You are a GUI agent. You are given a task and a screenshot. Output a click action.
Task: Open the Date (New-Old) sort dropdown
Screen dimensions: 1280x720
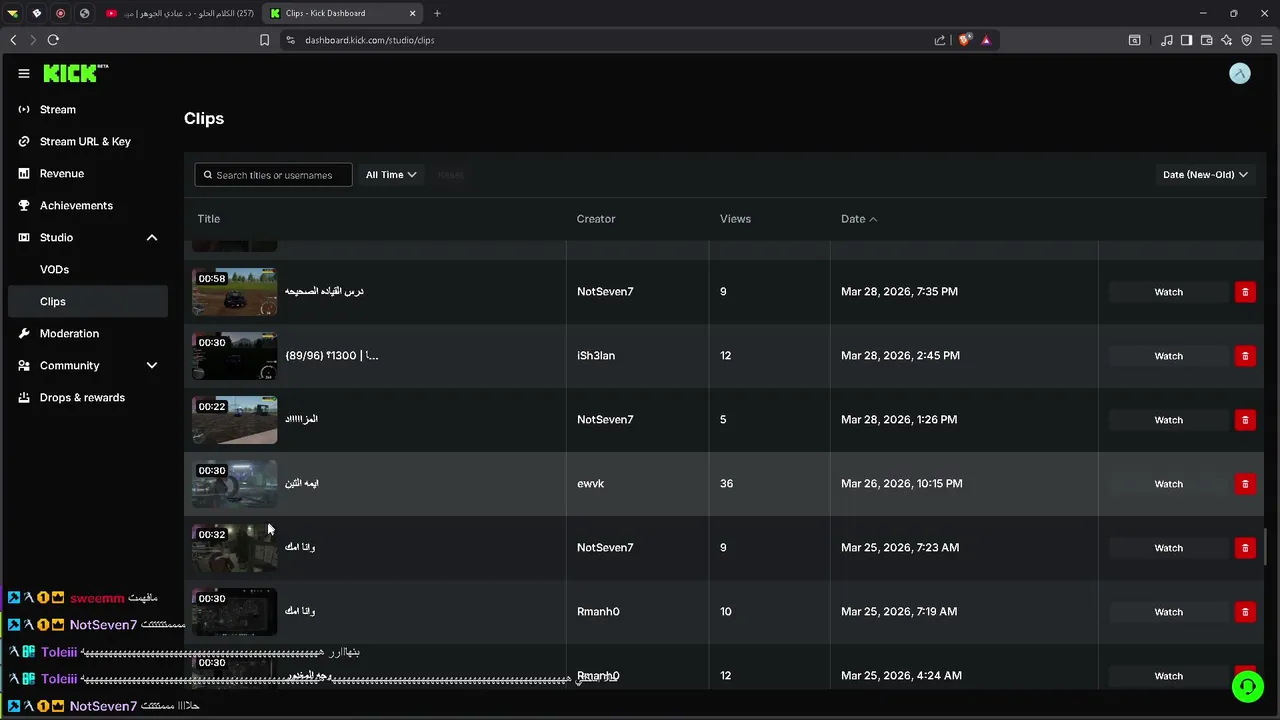point(1204,175)
